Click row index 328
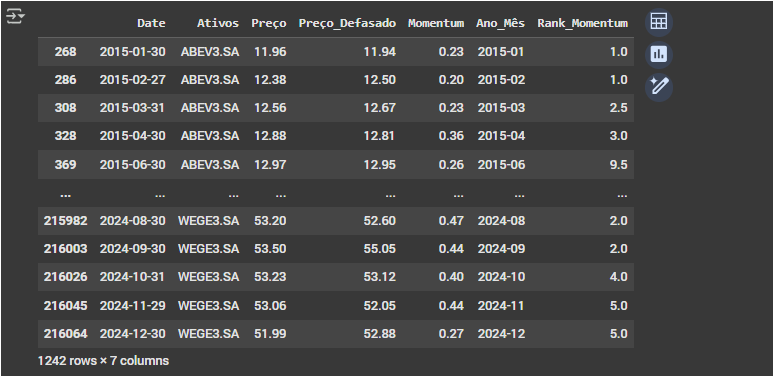 [x=65, y=136]
